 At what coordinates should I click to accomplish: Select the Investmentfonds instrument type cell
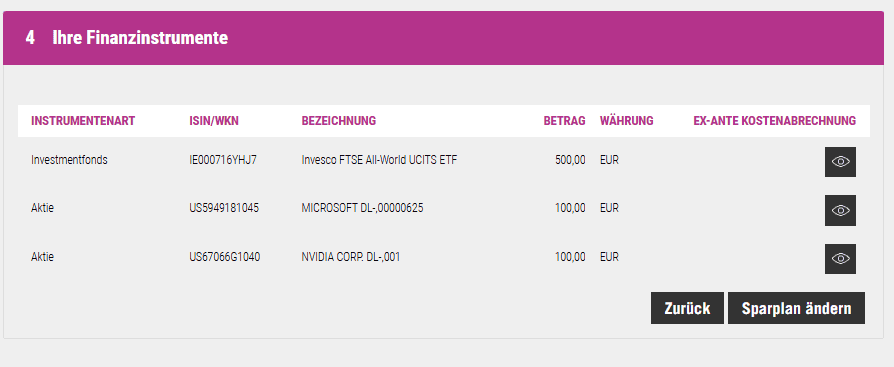[69, 160]
